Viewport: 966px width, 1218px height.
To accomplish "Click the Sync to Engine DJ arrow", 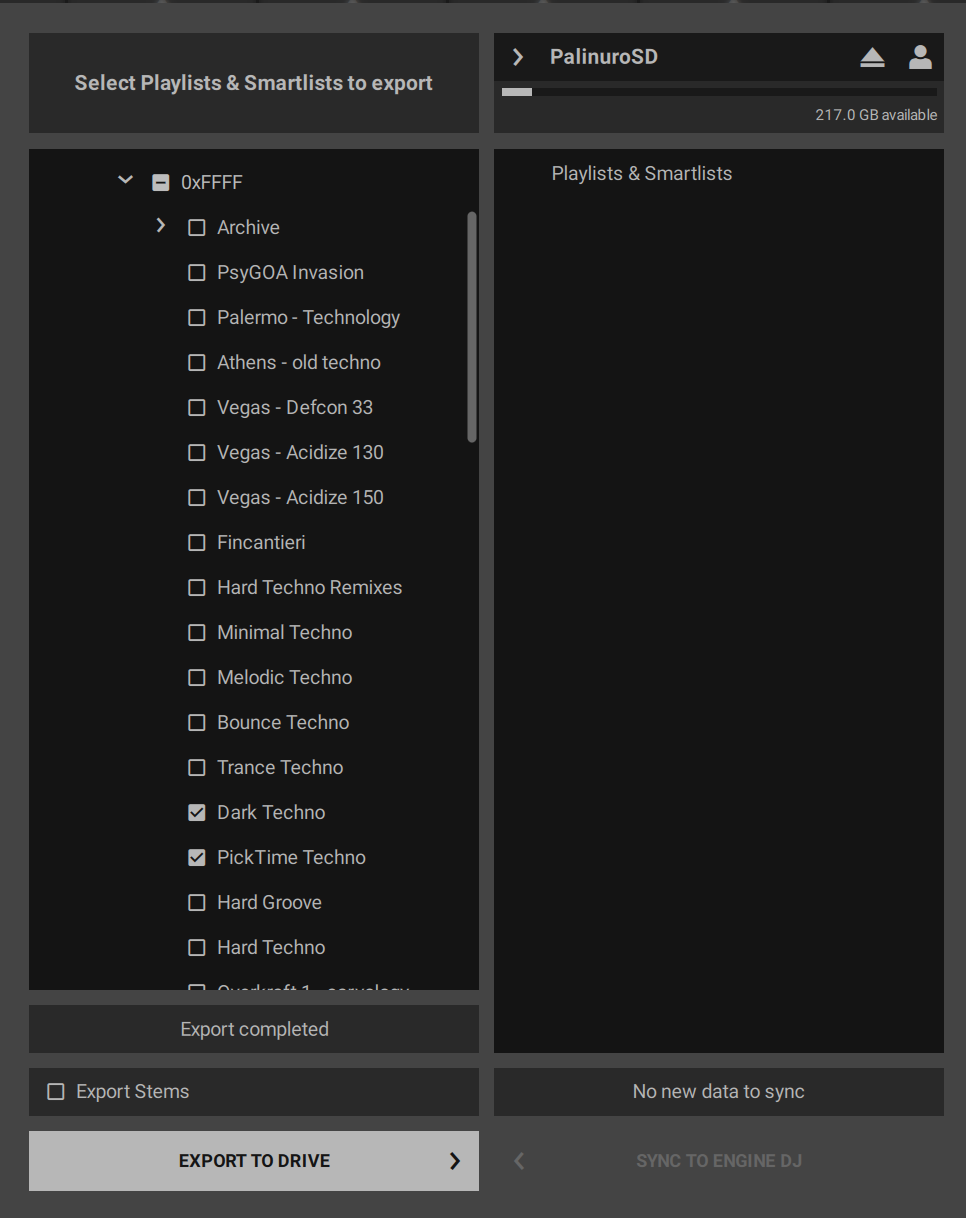I will [x=519, y=1161].
